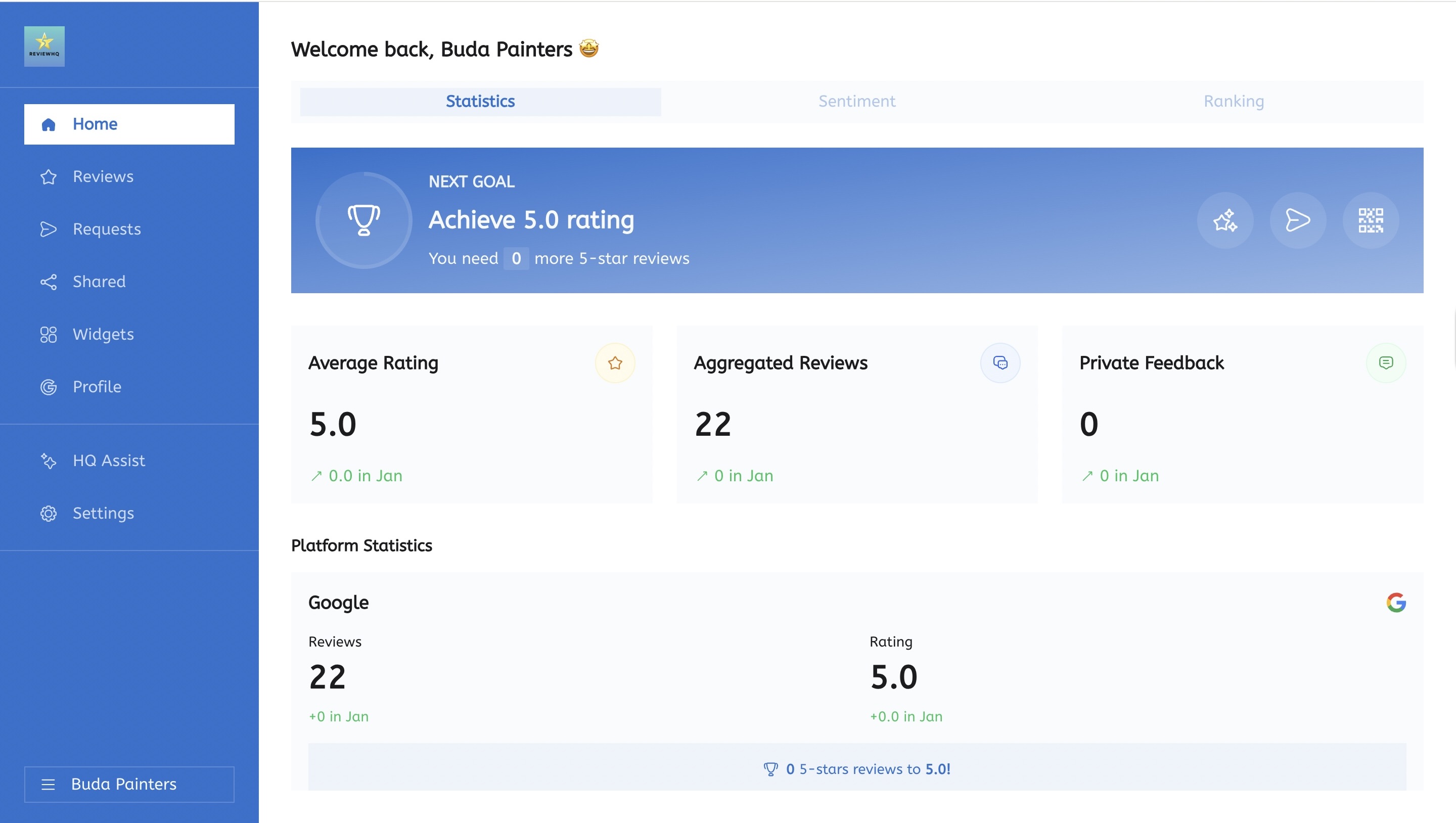The width and height of the screenshot is (1456, 823).
Task: Switch to the Ranking tab
Action: 1234,102
